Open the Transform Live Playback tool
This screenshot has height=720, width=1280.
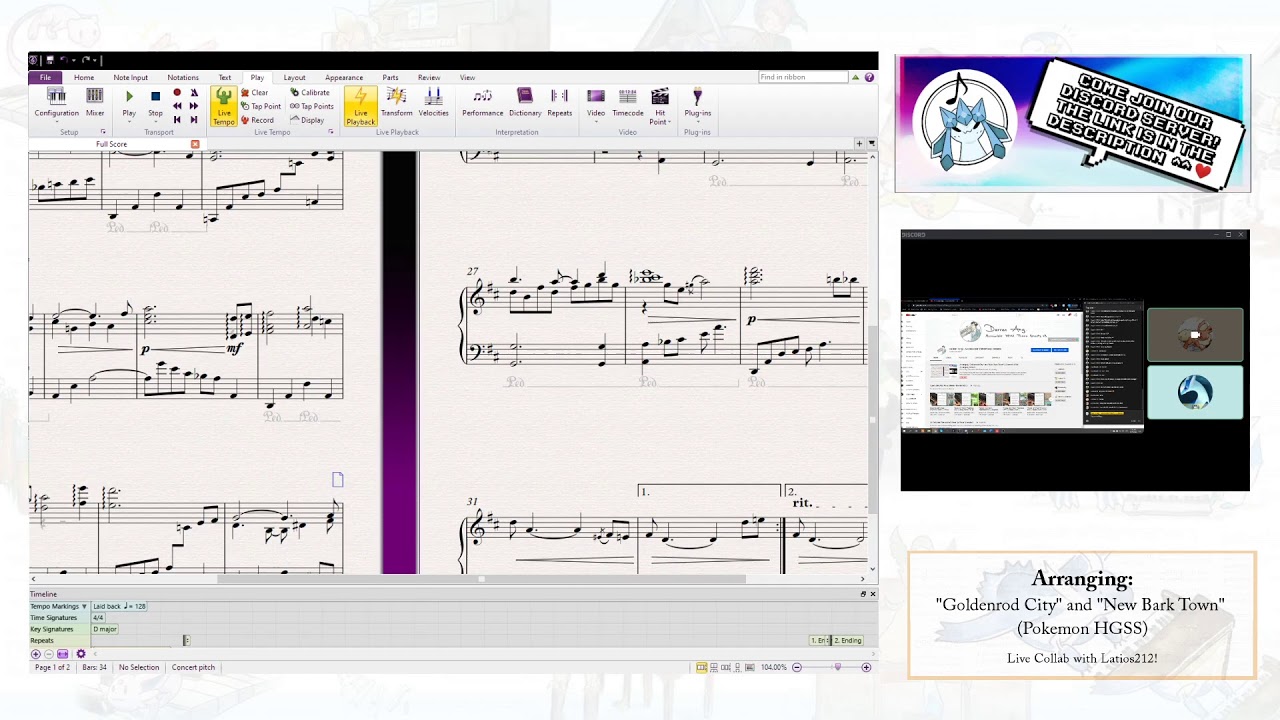pos(396,102)
